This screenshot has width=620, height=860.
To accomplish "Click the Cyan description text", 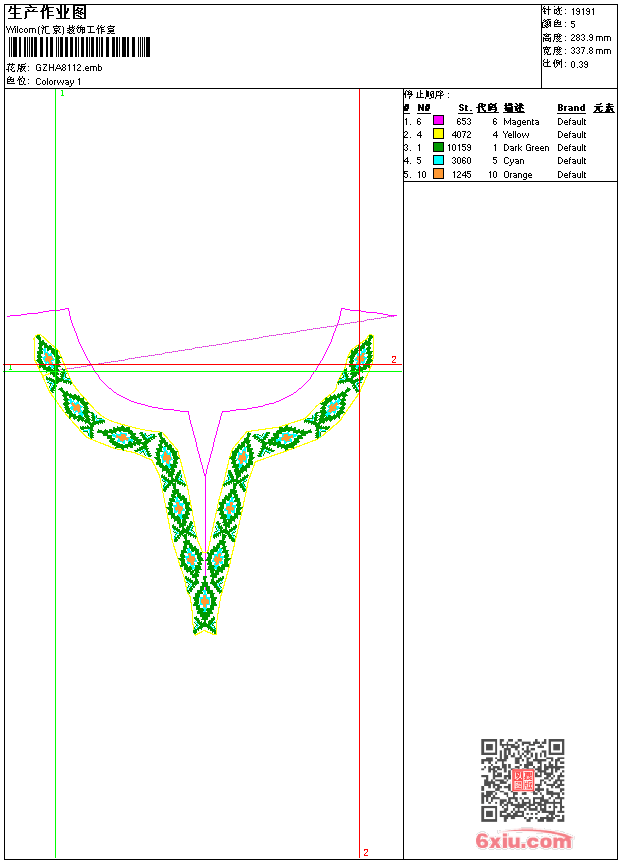I will click(514, 161).
